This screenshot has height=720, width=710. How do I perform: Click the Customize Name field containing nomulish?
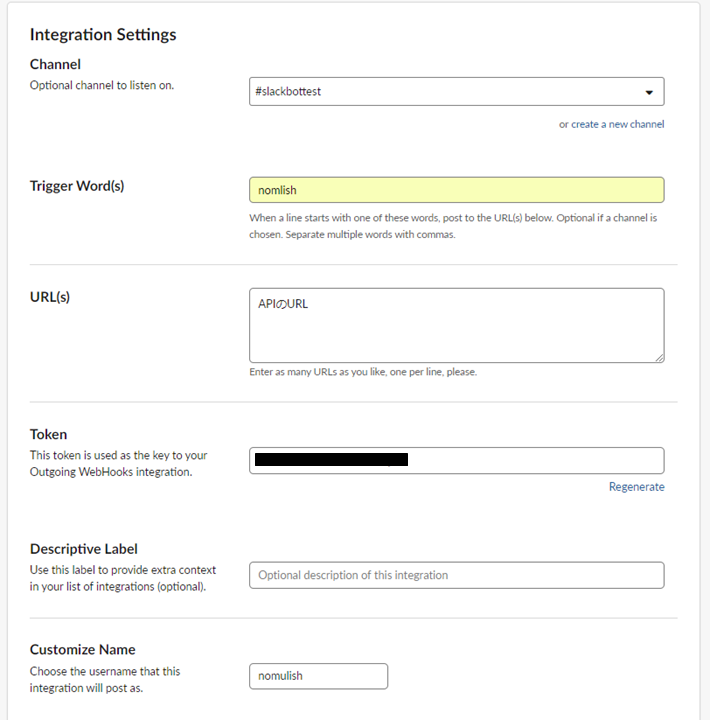coord(318,676)
